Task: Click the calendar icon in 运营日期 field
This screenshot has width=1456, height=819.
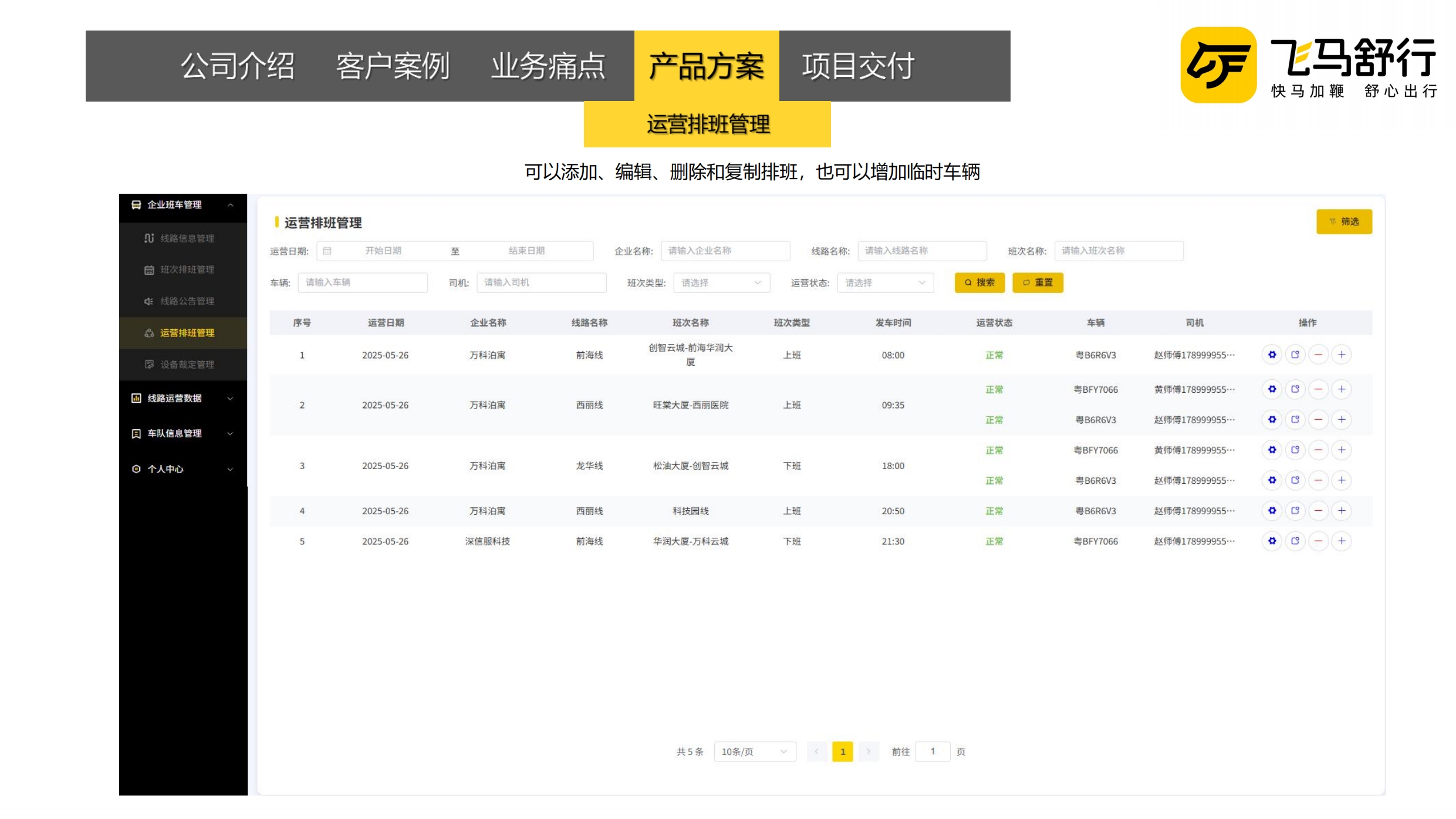Action: pyautogui.click(x=327, y=251)
